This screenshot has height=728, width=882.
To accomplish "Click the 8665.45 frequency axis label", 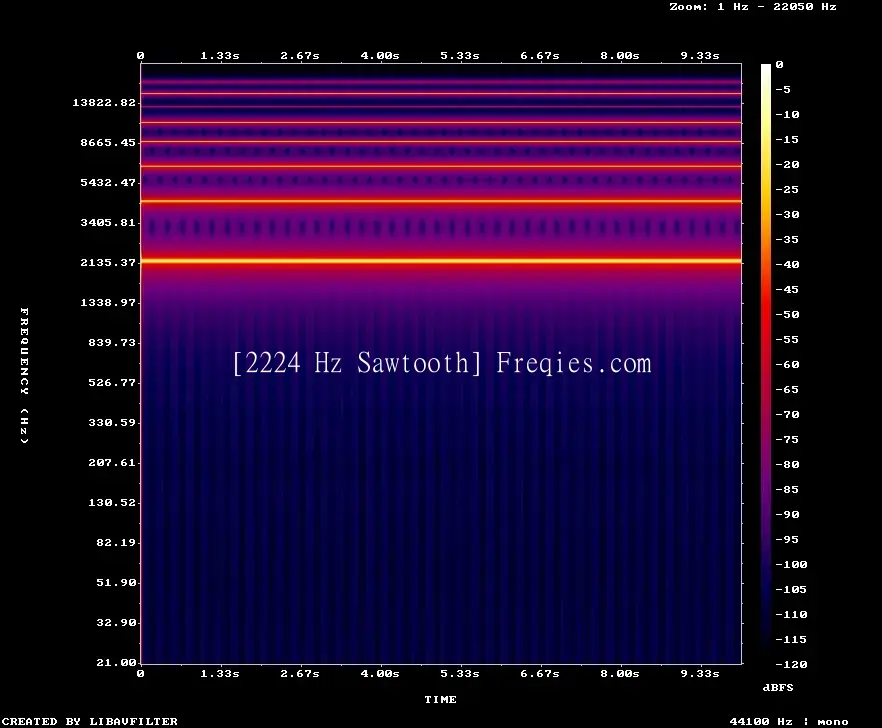I will 108,142.
